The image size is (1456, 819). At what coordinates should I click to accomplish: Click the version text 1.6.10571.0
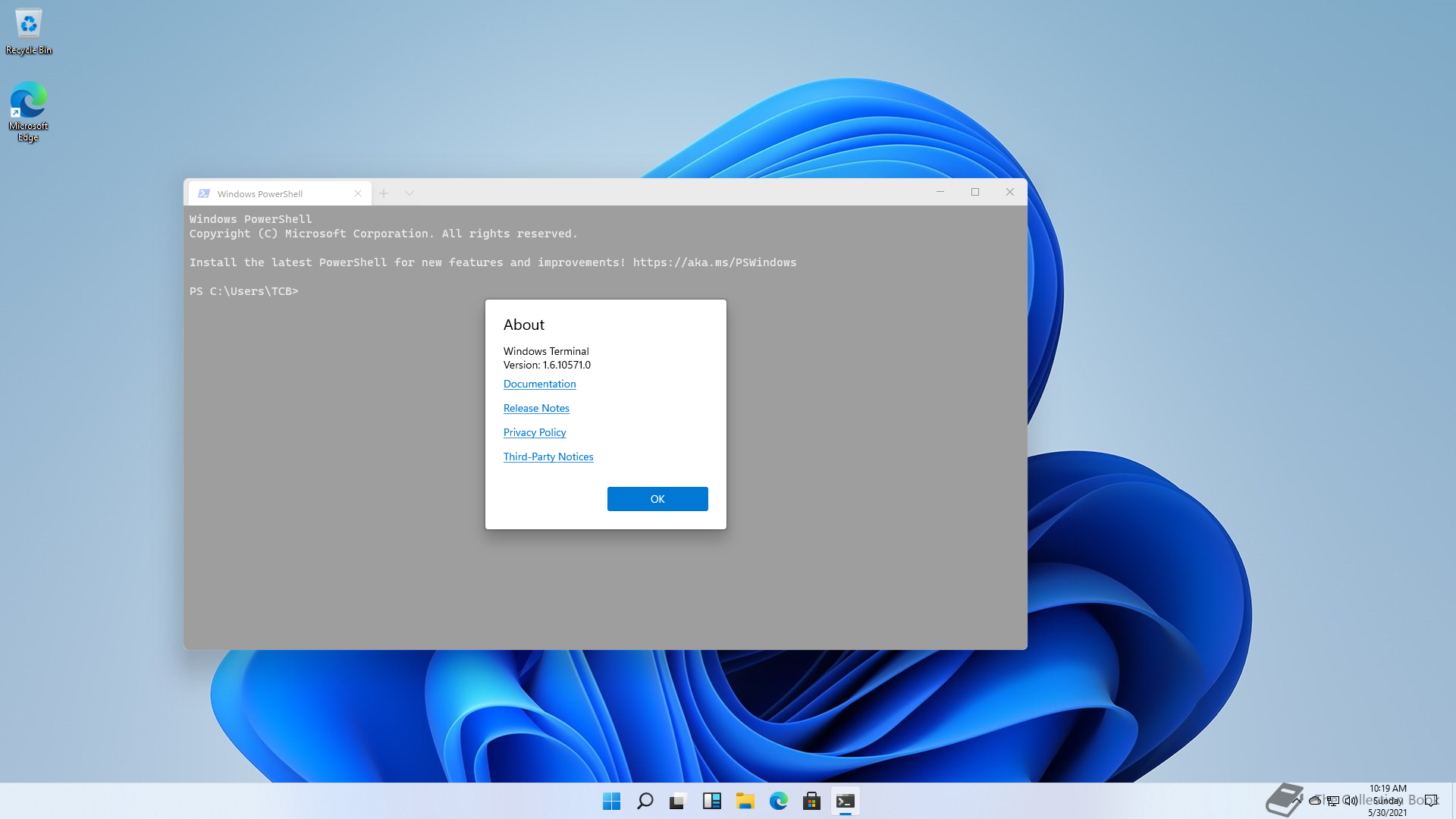566,365
